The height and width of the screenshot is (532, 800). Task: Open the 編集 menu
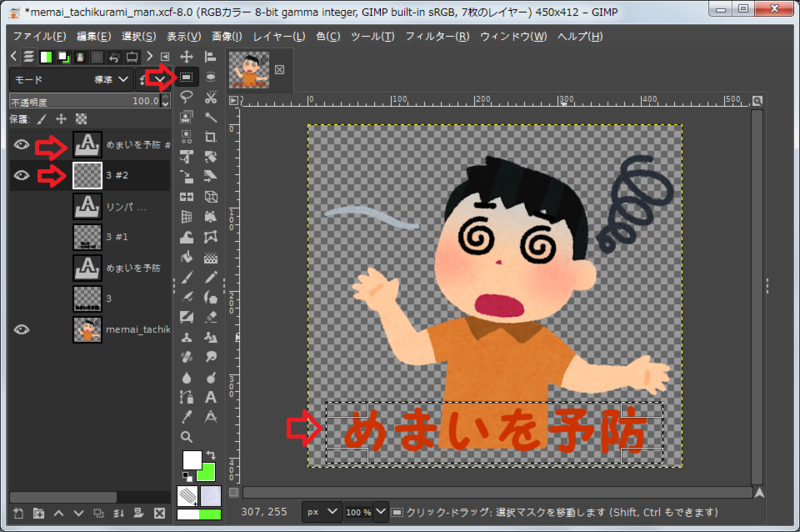tap(94, 36)
